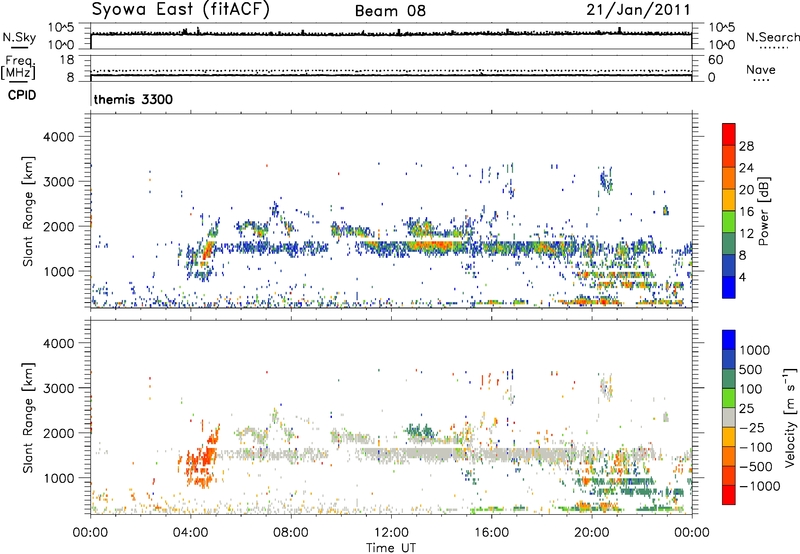Click the '60' Nave axis tick
The image size is (800, 554).
tap(715, 60)
